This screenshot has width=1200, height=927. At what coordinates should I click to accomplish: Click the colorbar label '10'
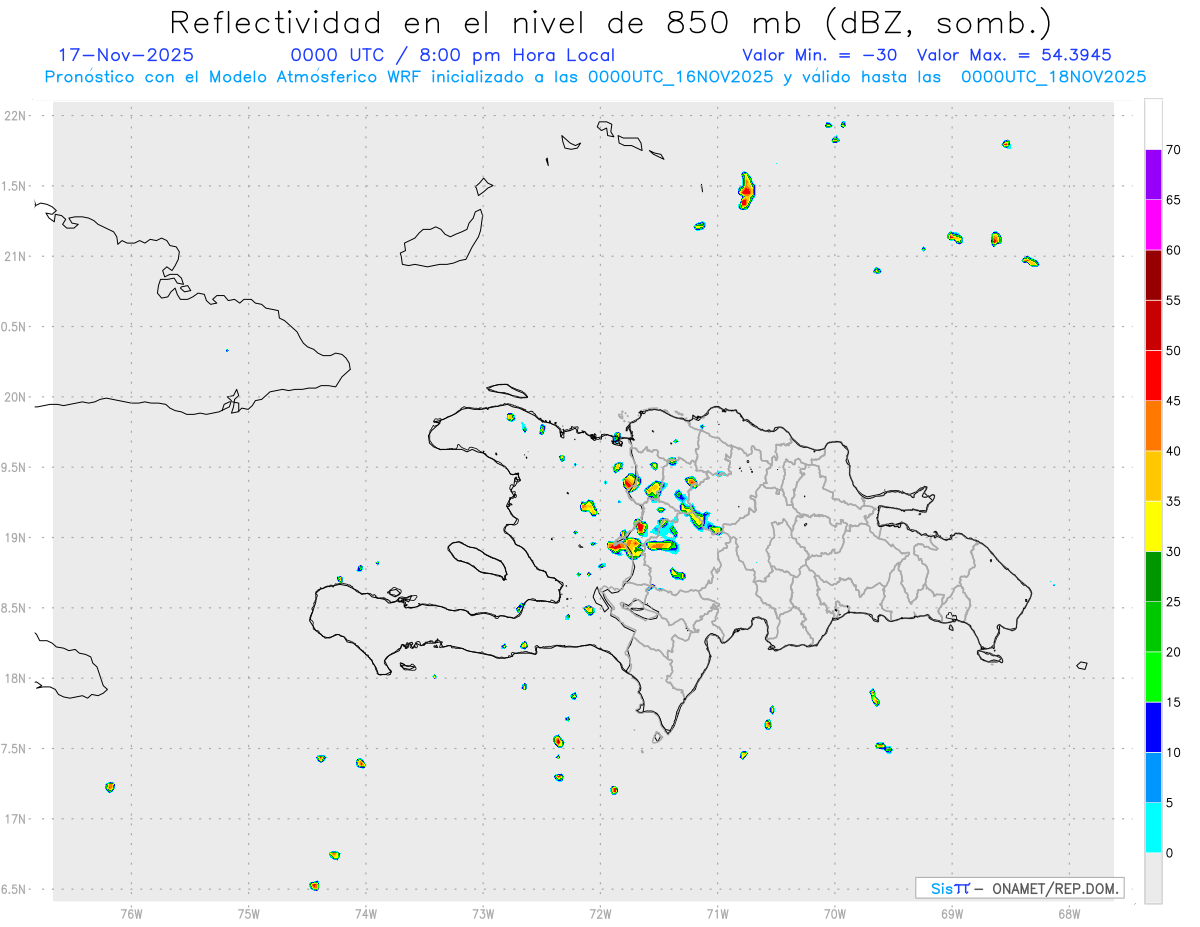[1174, 753]
